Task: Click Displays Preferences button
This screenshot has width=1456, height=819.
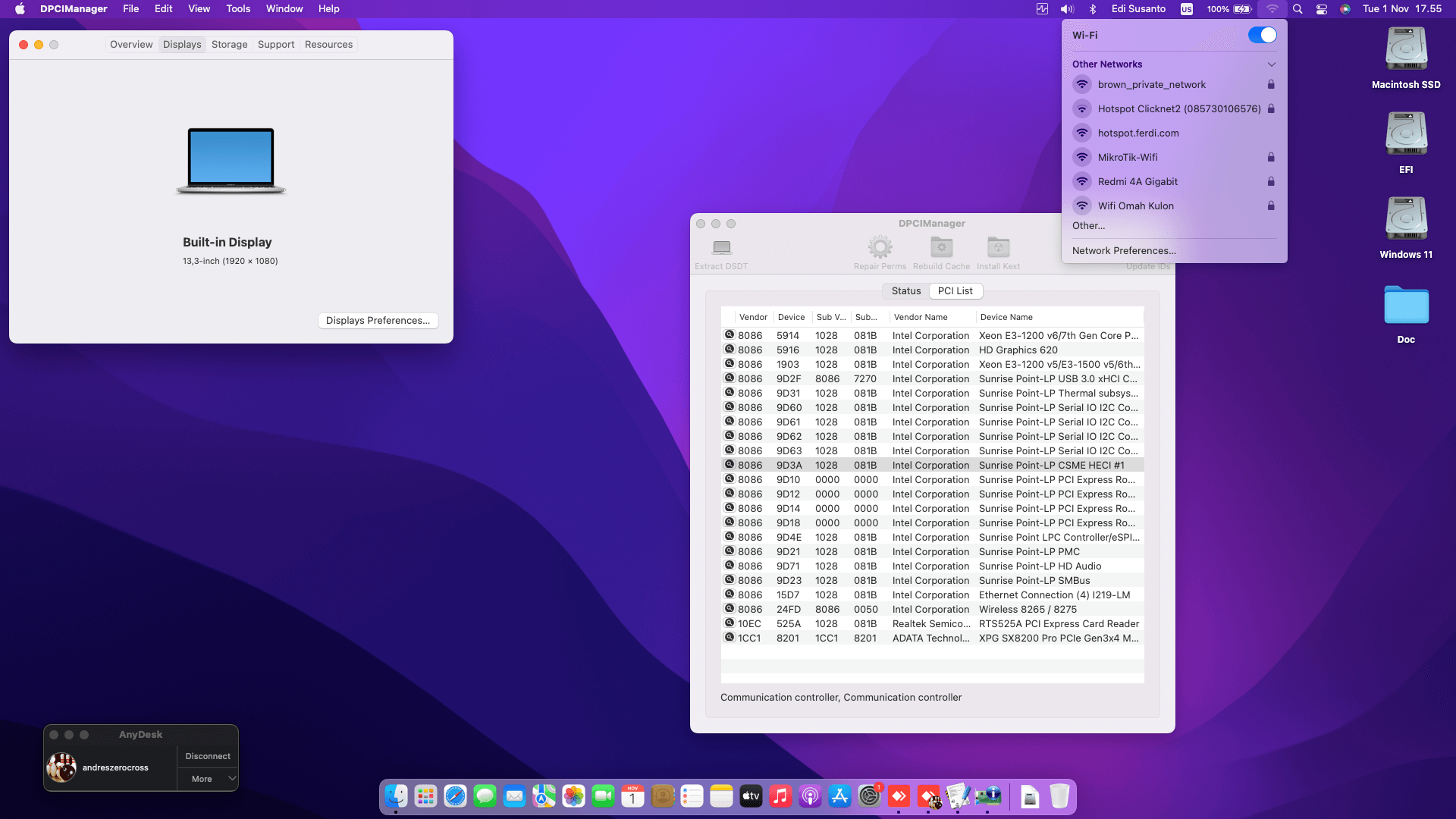Action: pos(378,321)
